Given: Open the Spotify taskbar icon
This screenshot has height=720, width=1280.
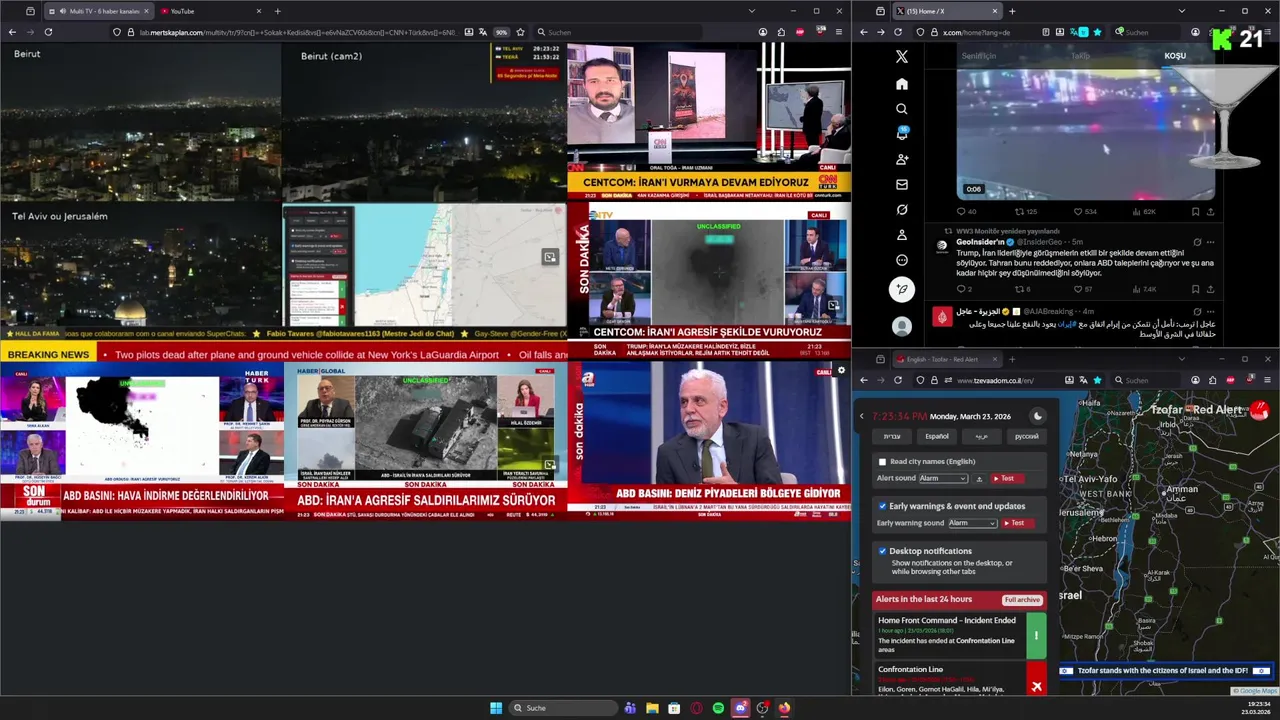Looking at the screenshot, I should click(x=718, y=708).
